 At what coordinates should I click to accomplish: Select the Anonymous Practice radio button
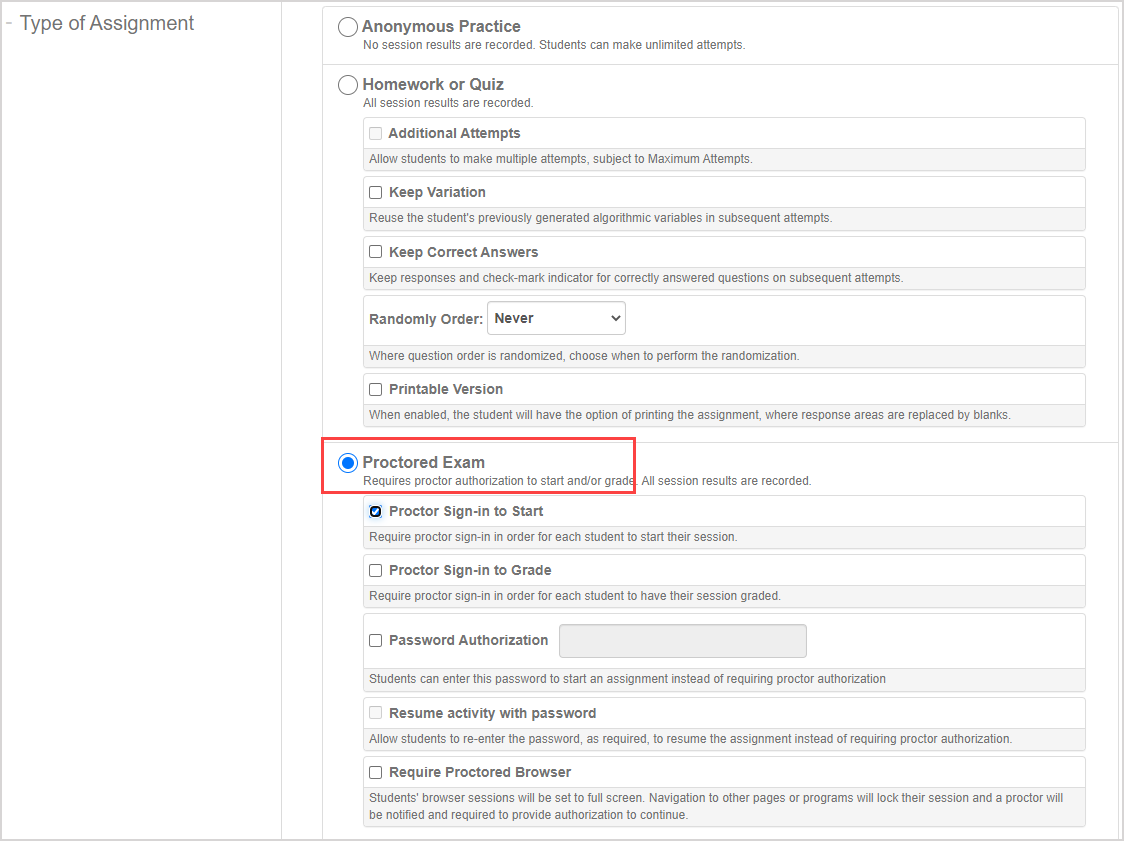(348, 27)
